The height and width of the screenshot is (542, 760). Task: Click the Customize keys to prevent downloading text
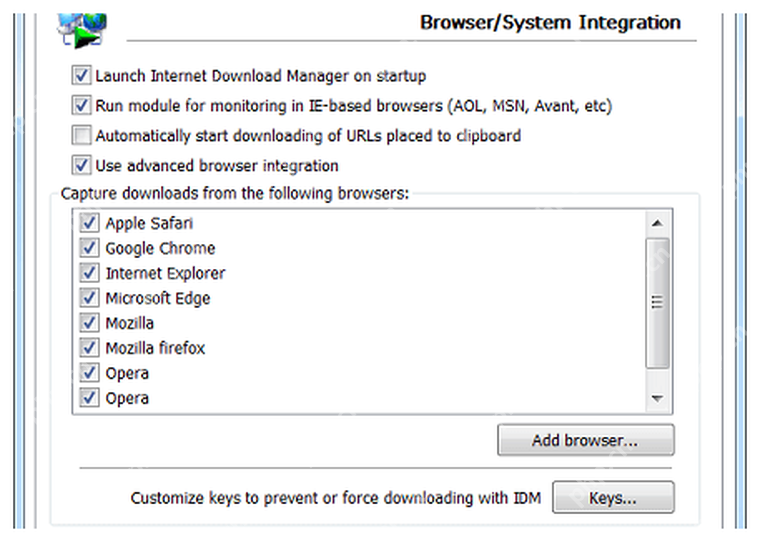click(335, 498)
